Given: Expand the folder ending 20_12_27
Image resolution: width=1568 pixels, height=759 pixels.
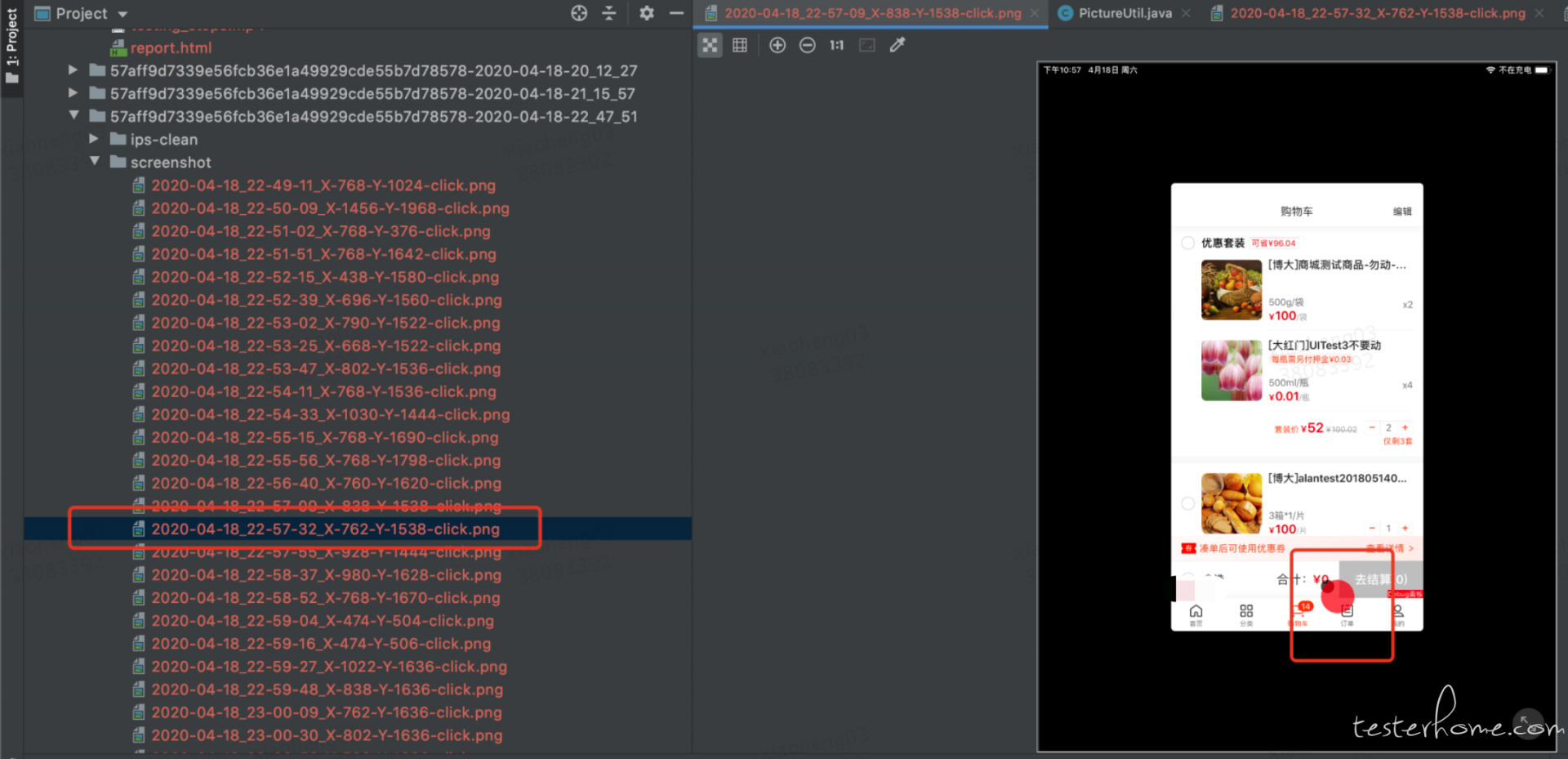Looking at the screenshot, I should click(x=73, y=70).
